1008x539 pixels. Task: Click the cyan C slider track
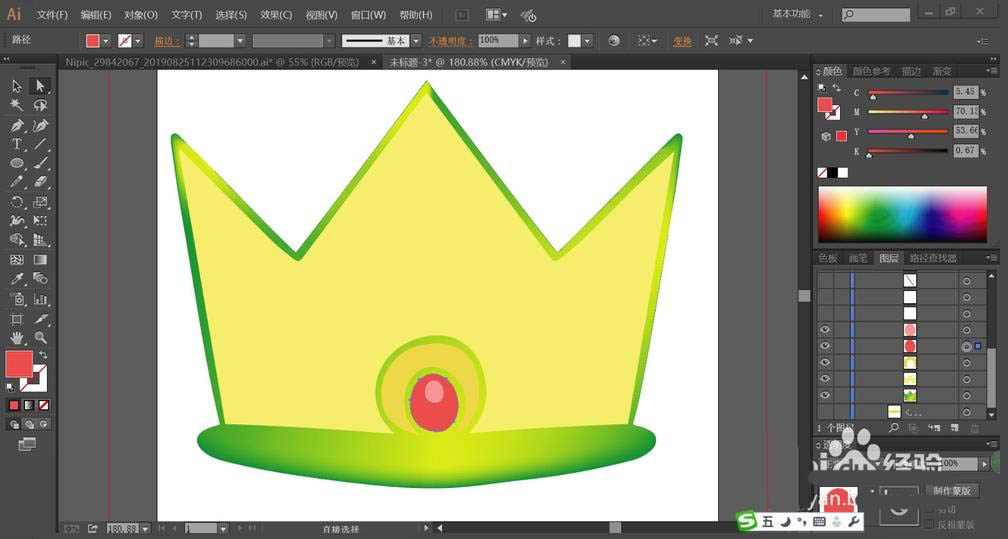[908, 93]
